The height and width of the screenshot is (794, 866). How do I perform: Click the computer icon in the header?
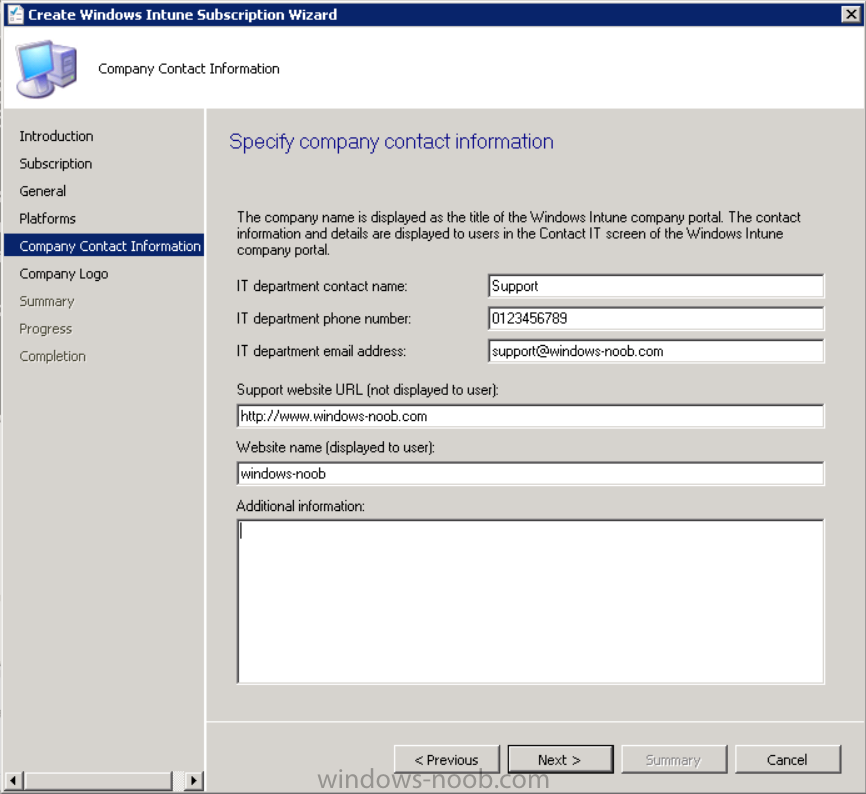(x=46, y=69)
